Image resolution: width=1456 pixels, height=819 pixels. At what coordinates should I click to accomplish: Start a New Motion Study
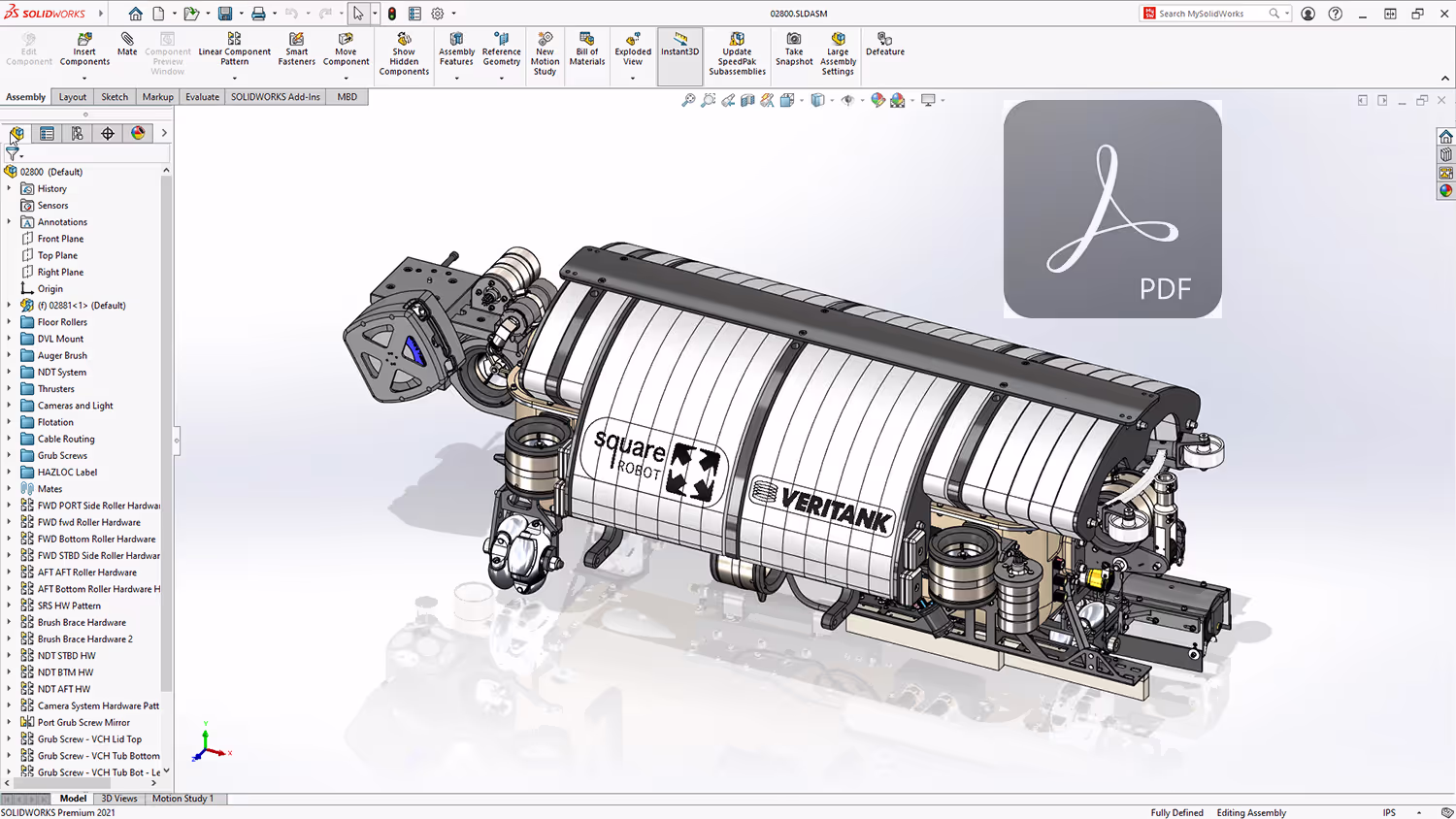[545, 54]
